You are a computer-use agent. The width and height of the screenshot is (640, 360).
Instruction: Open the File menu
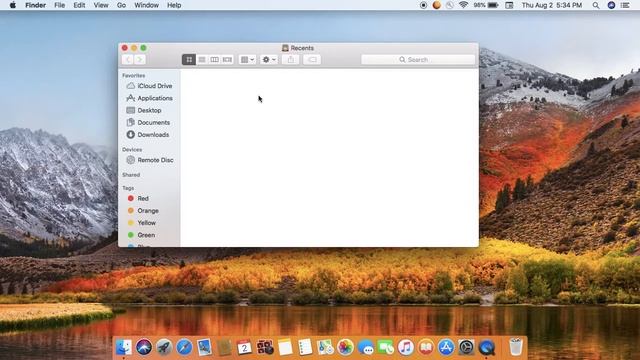pos(60,5)
